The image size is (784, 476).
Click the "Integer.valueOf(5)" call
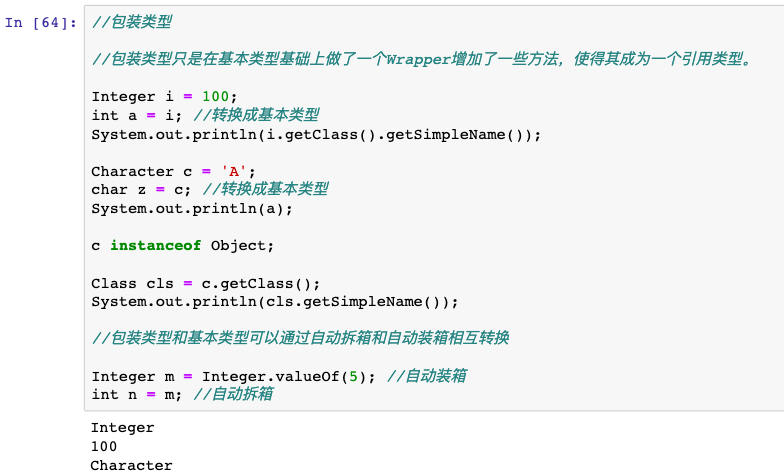pos(288,376)
